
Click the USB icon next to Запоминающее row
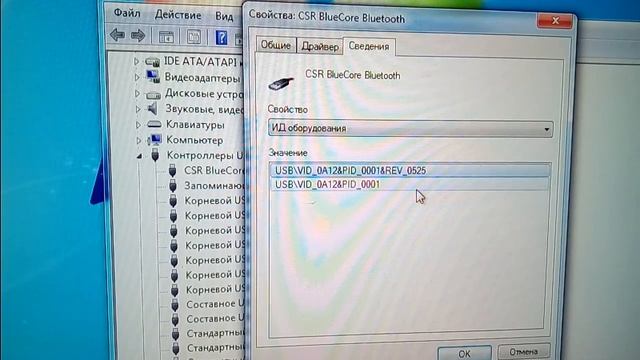(173, 185)
